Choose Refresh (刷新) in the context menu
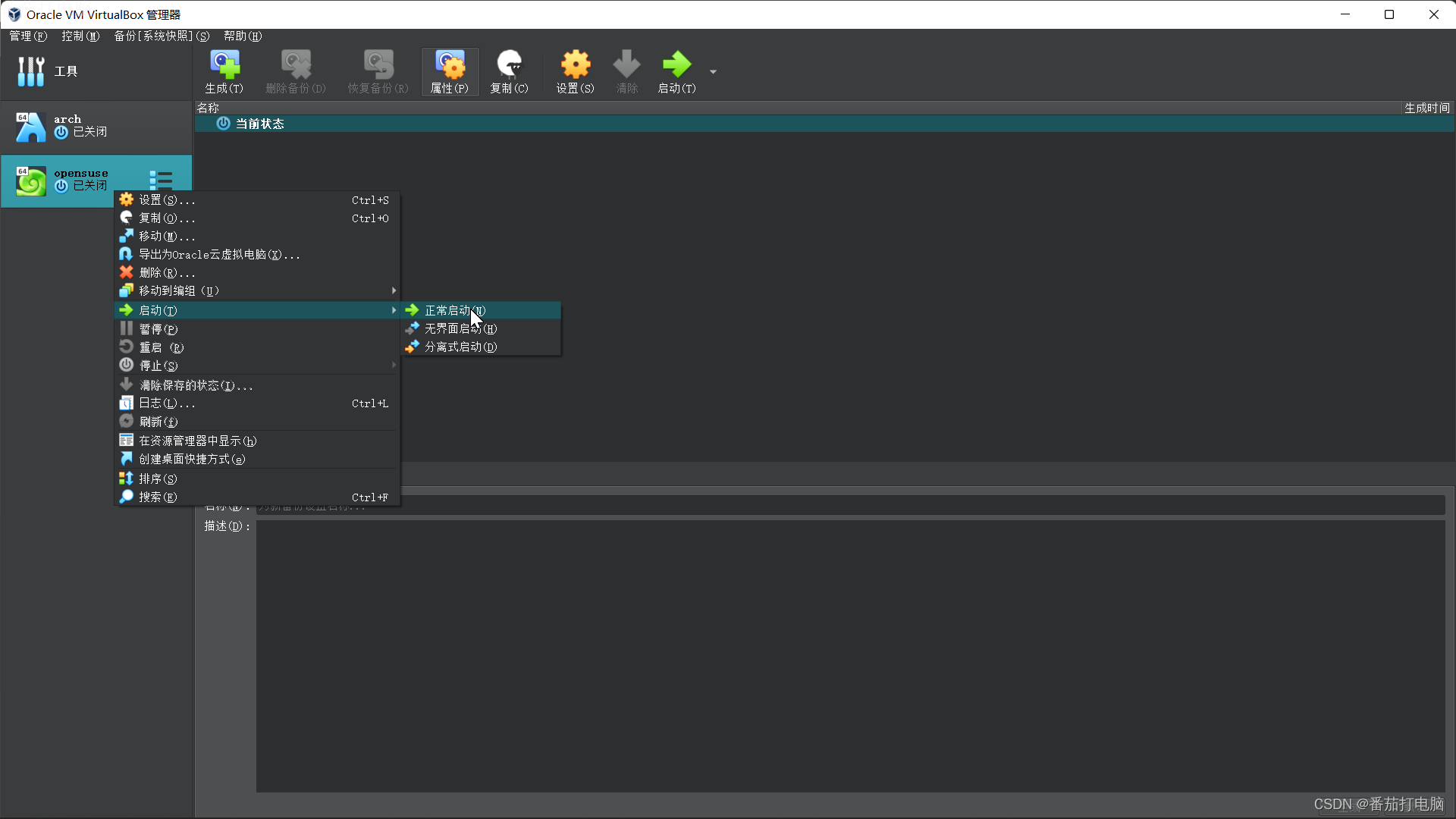 [x=257, y=422]
